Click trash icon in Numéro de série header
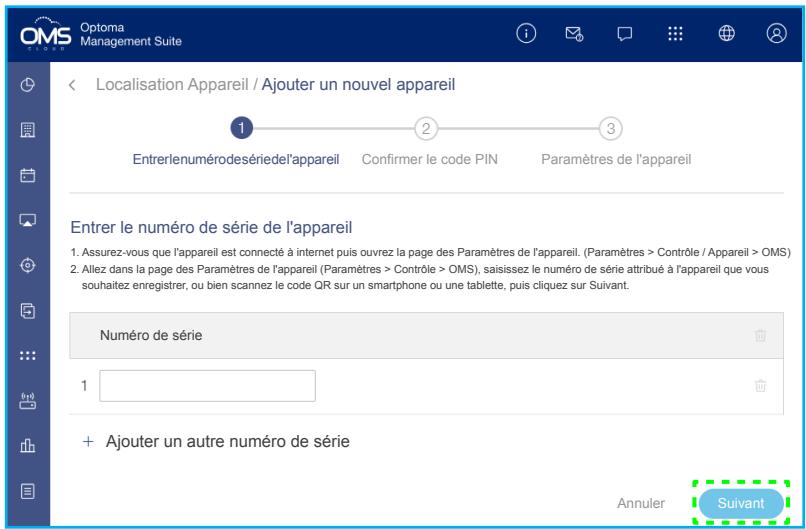 pyautogui.click(x=760, y=335)
